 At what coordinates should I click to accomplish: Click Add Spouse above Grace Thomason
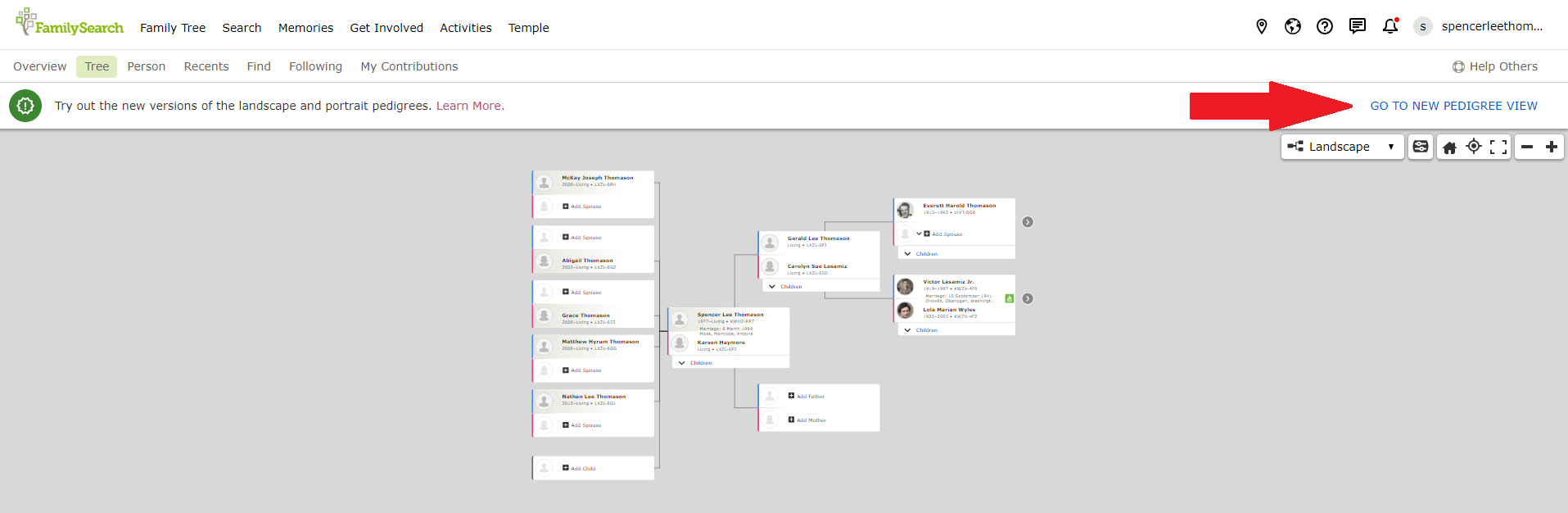tap(582, 293)
